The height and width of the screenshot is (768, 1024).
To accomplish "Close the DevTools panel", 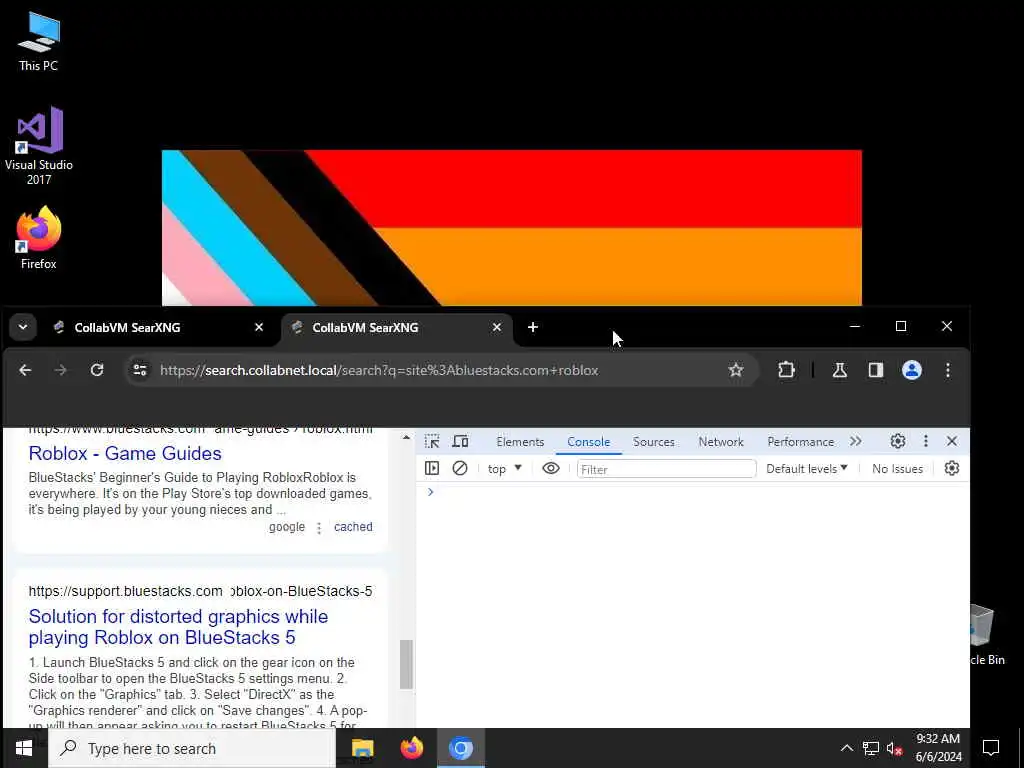I will (x=952, y=441).
